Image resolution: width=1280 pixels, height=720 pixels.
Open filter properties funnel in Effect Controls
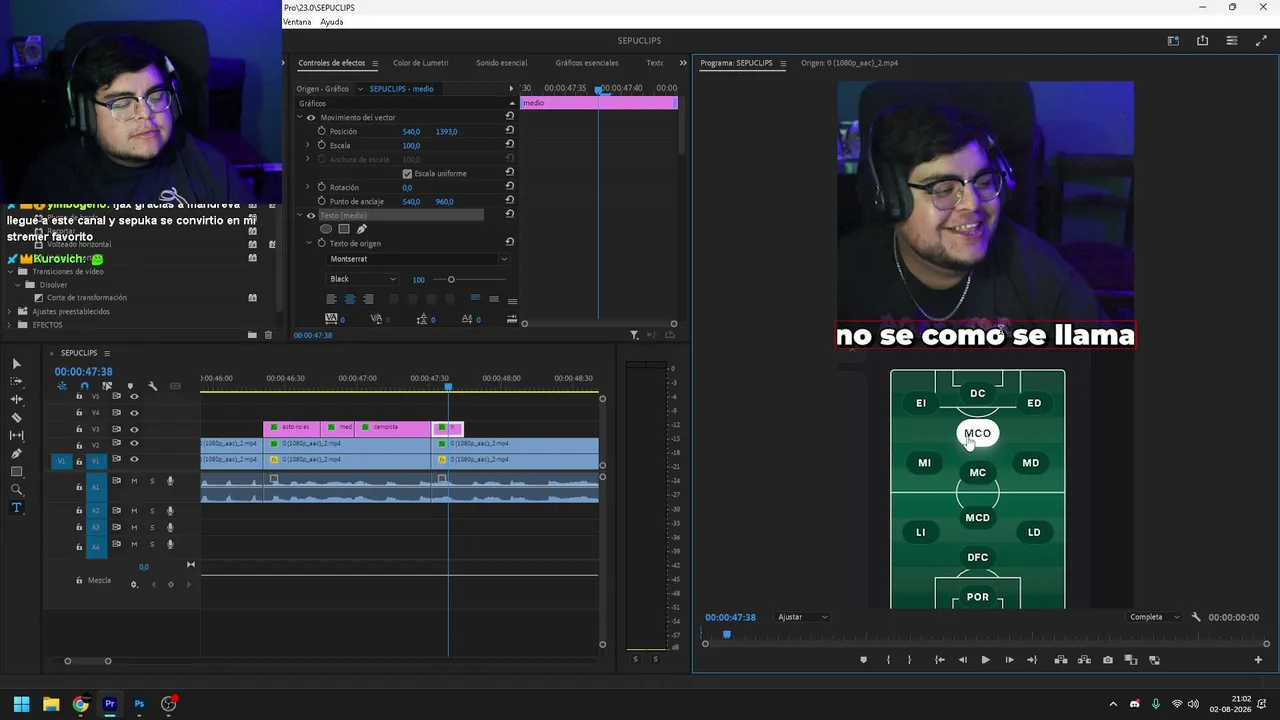point(634,335)
